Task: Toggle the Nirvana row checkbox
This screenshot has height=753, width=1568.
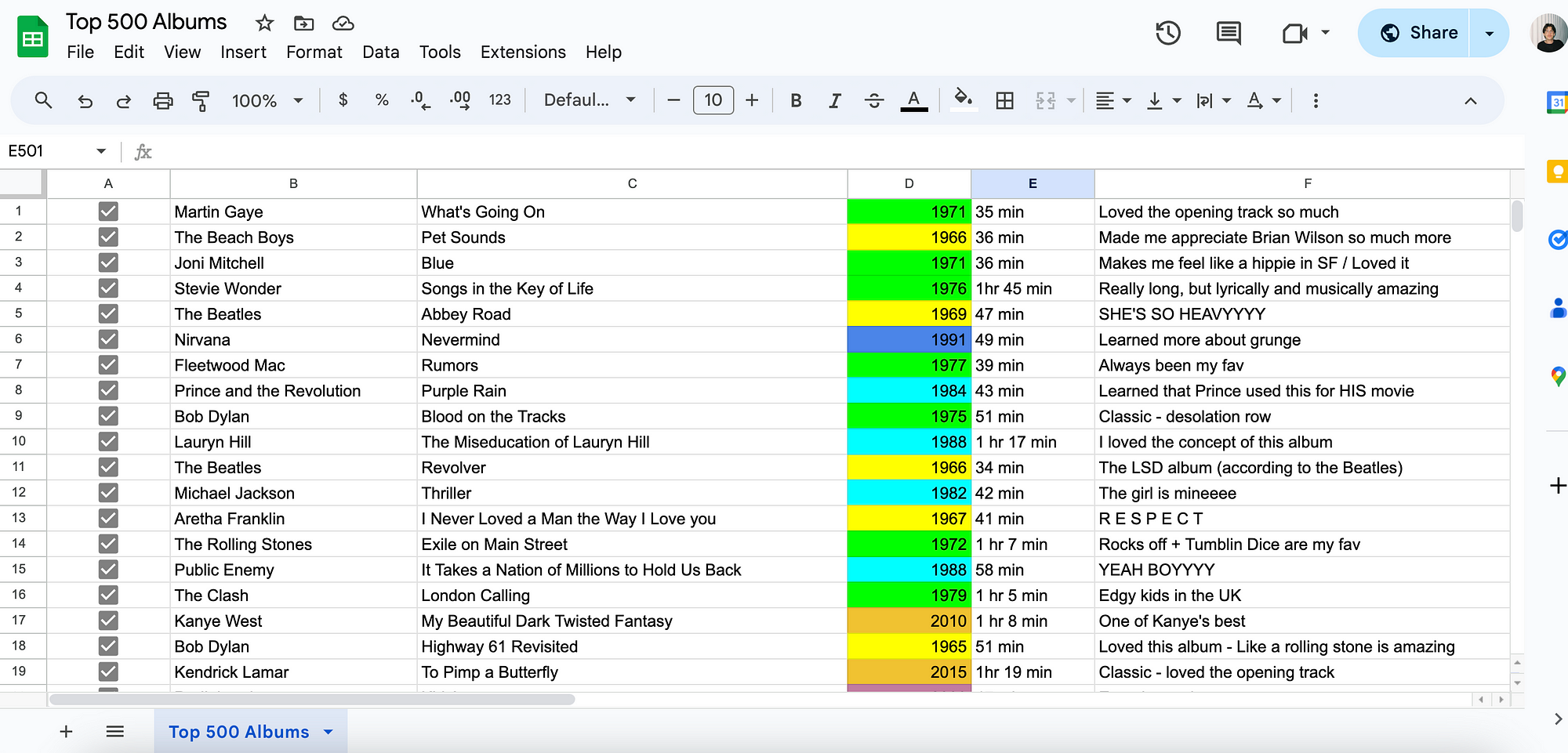Action: tap(108, 339)
